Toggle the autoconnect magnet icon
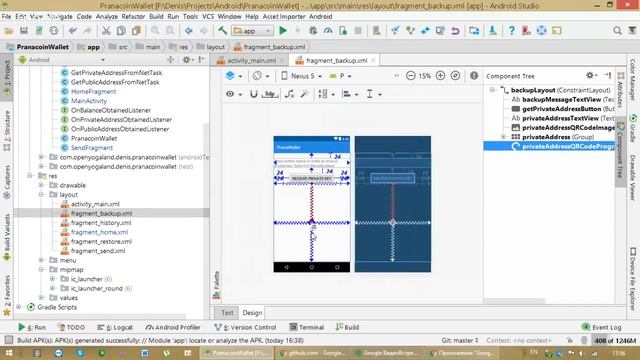The image size is (640, 360). click(253, 94)
